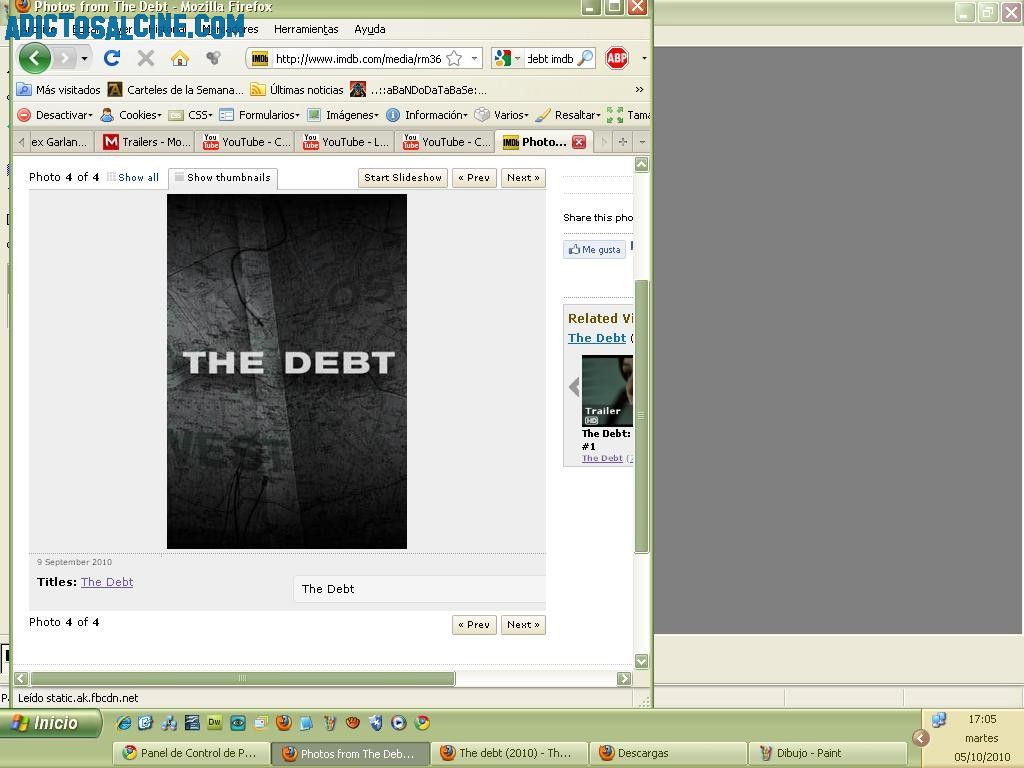
Task: Open the Últimas noticias feed bookmark
Action: click(297, 89)
